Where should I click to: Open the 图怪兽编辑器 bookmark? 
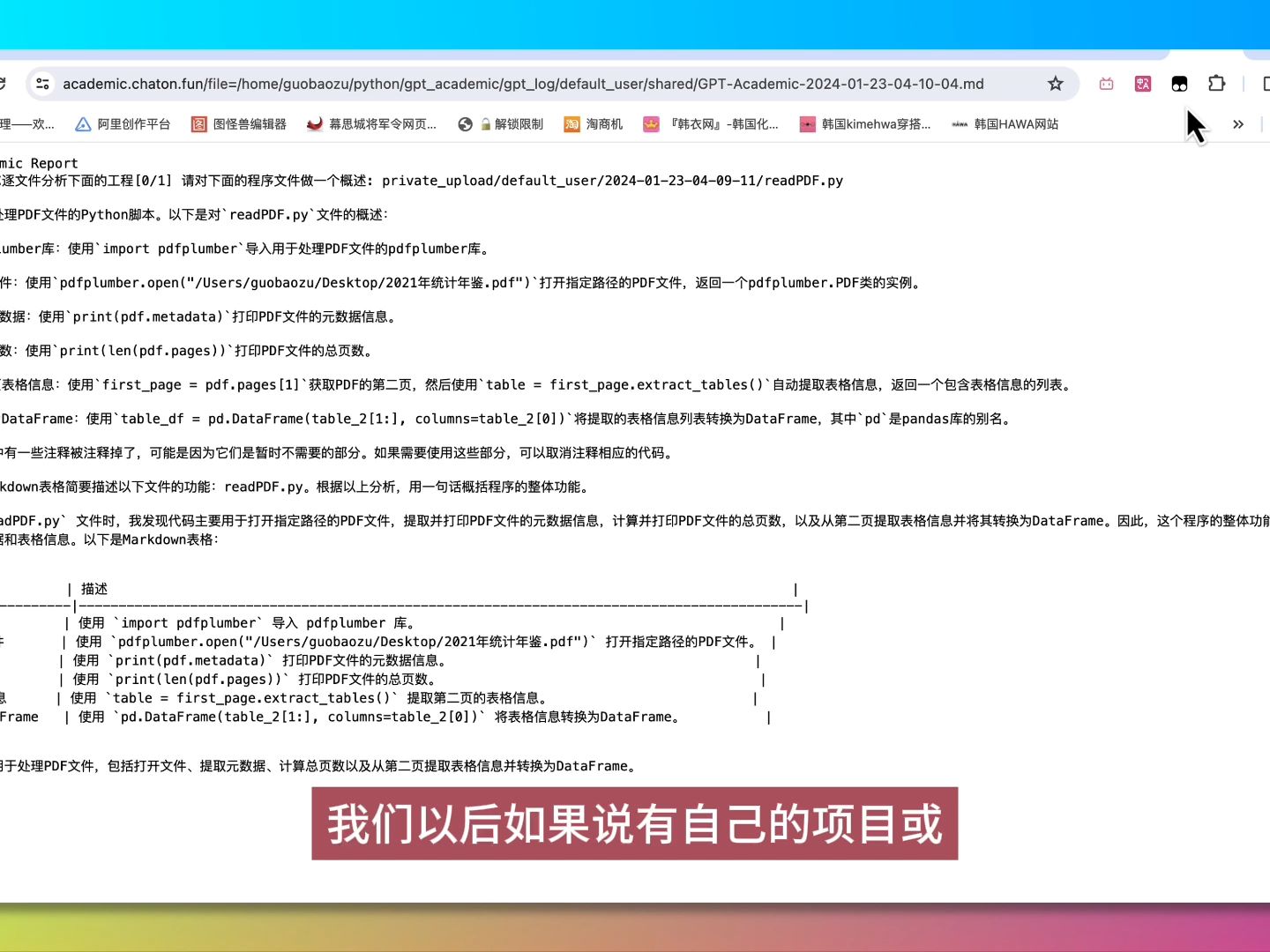click(x=239, y=124)
